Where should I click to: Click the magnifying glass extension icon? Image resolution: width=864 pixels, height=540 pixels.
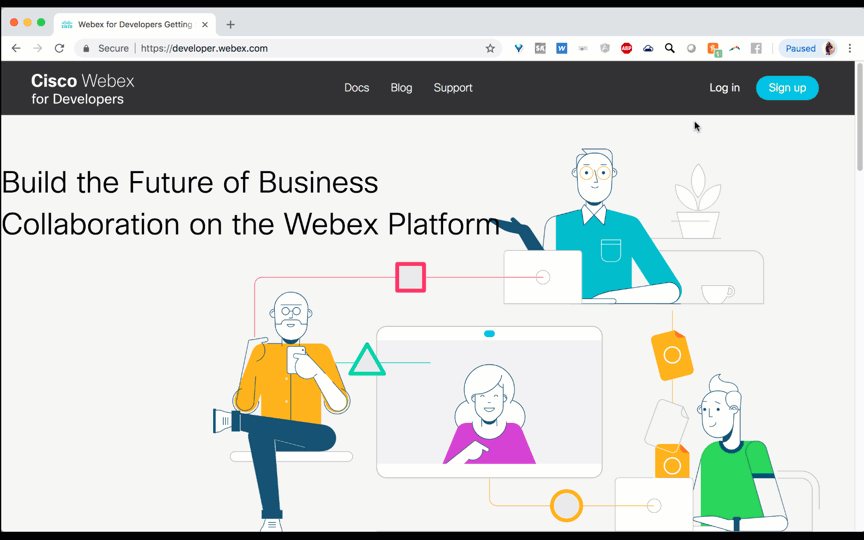point(669,48)
